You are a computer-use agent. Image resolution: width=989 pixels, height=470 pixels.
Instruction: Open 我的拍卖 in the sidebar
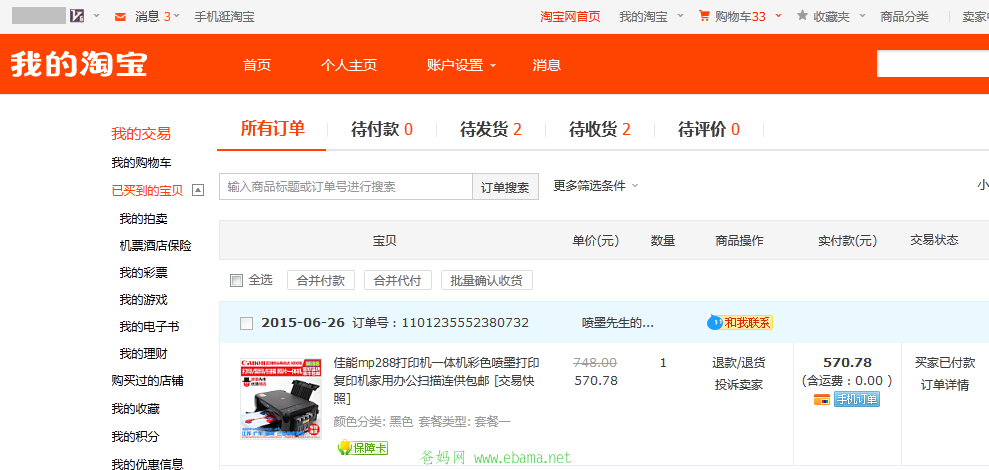pyautogui.click(x=143, y=219)
